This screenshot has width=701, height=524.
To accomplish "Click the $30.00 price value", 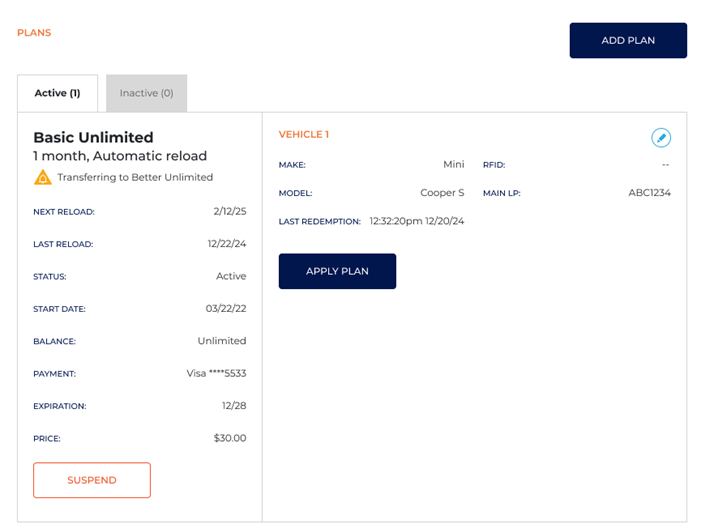I will point(229,438).
